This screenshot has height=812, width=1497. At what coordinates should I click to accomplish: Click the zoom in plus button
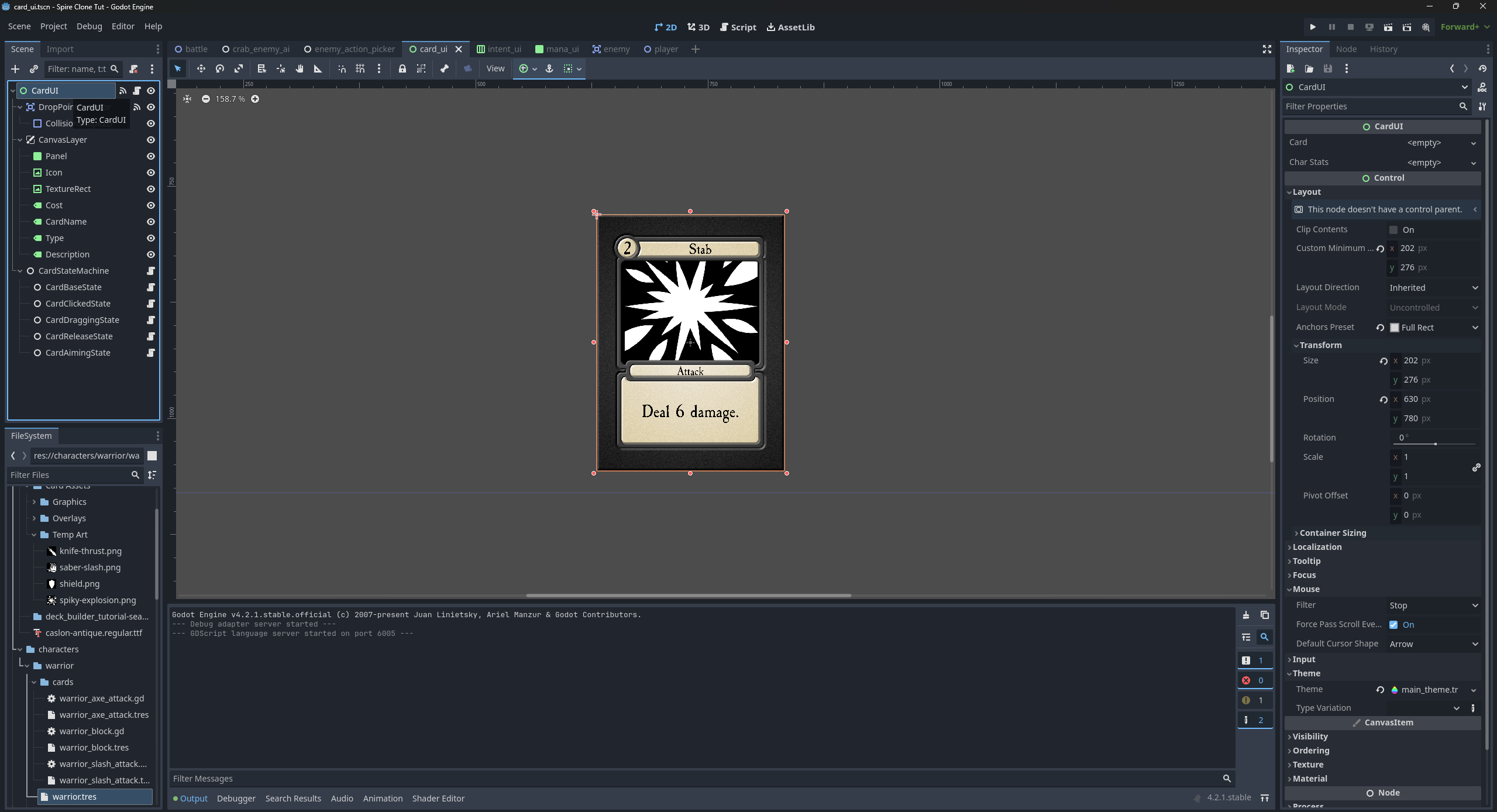[x=255, y=99]
